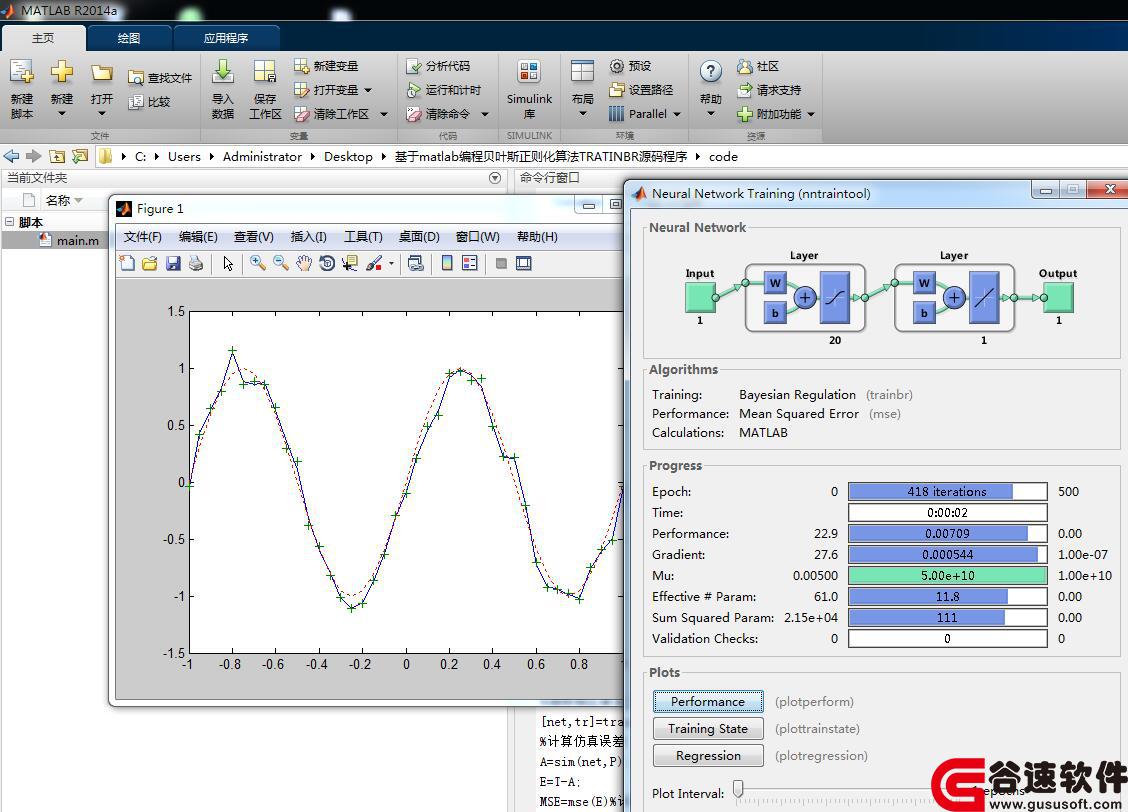Click Print icon in Figure 1 toolbar
This screenshot has height=812, width=1128.
pyautogui.click(x=196, y=263)
